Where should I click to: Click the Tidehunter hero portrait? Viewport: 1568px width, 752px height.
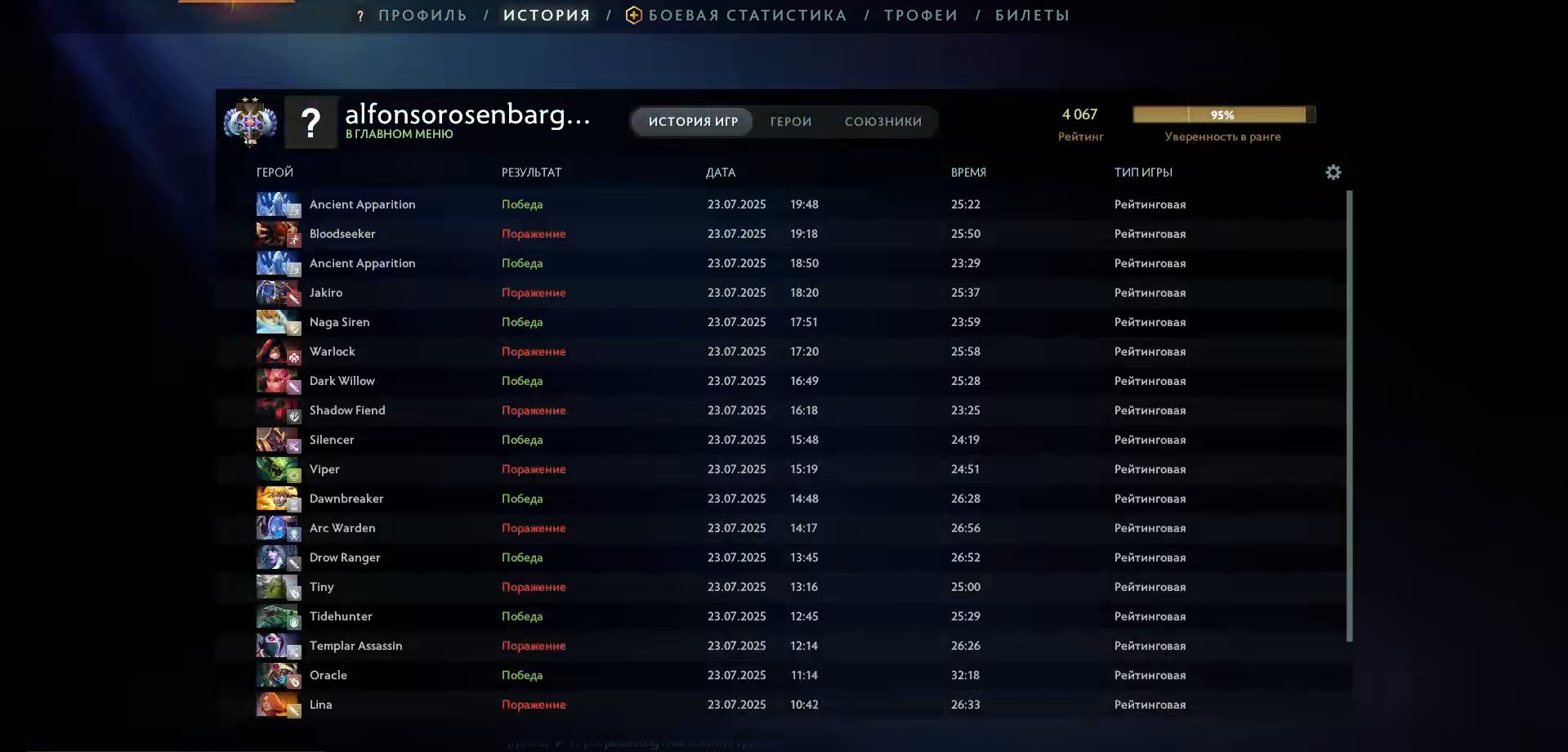pos(279,616)
